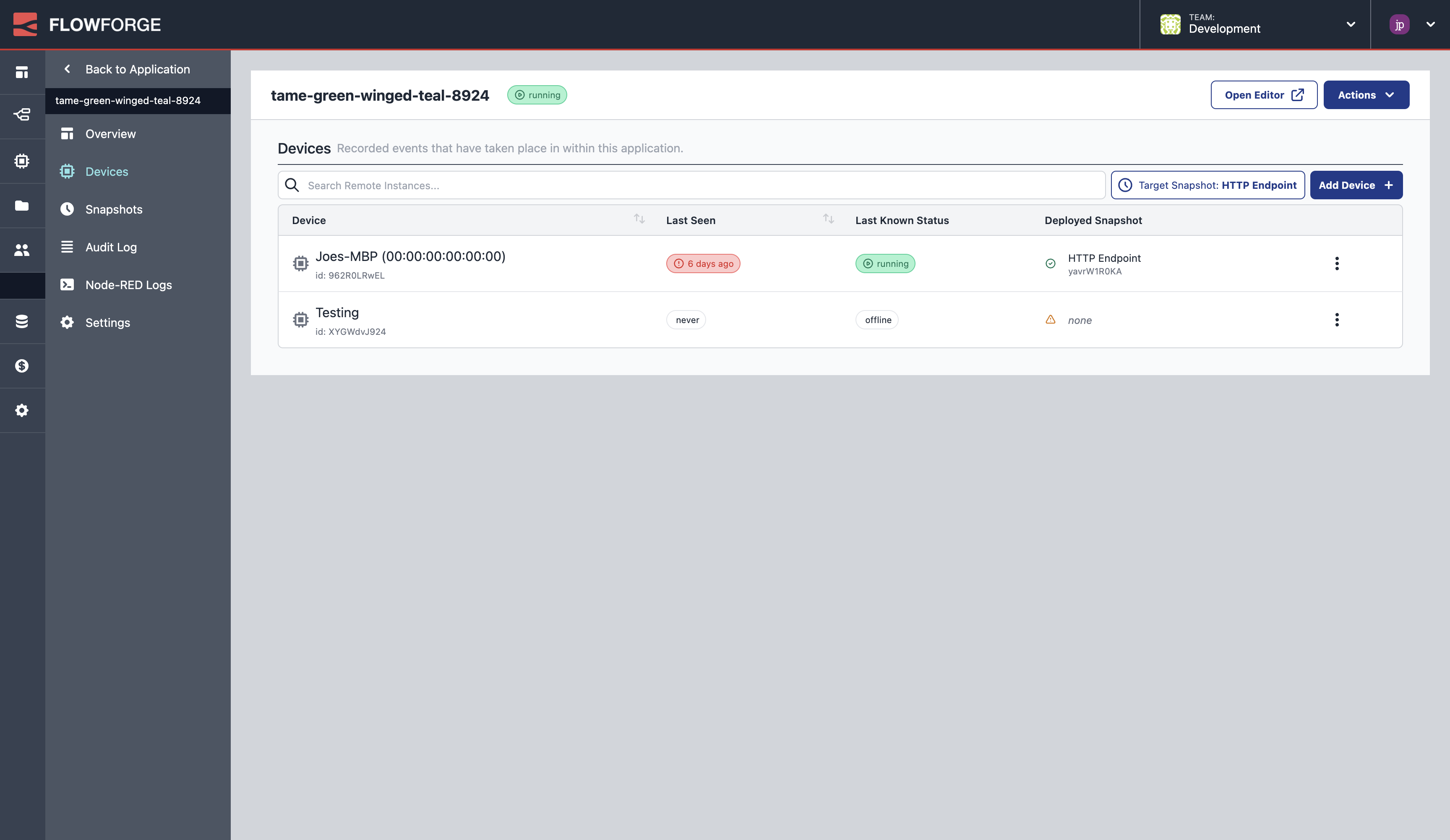Open the team Library folder icon
Viewport: 1450px width, 840px height.
(22, 205)
